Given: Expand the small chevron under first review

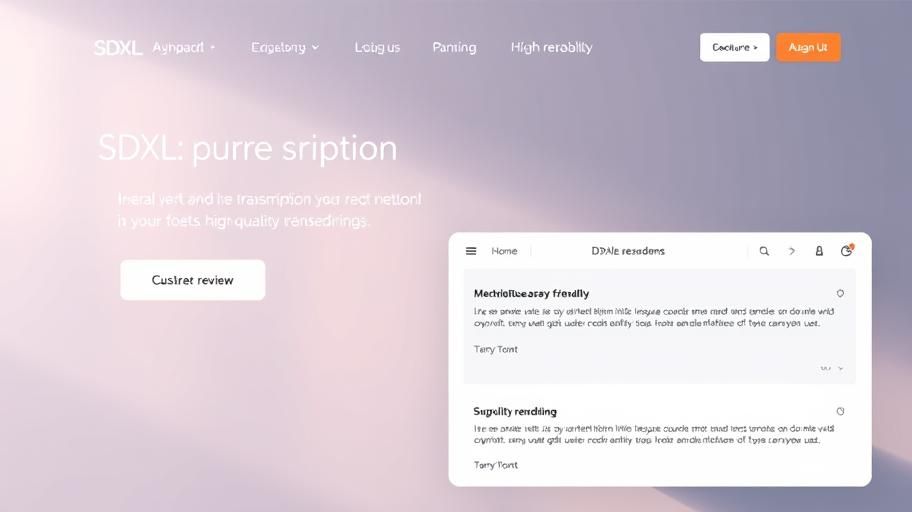Looking at the screenshot, I should click(x=840, y=368).
